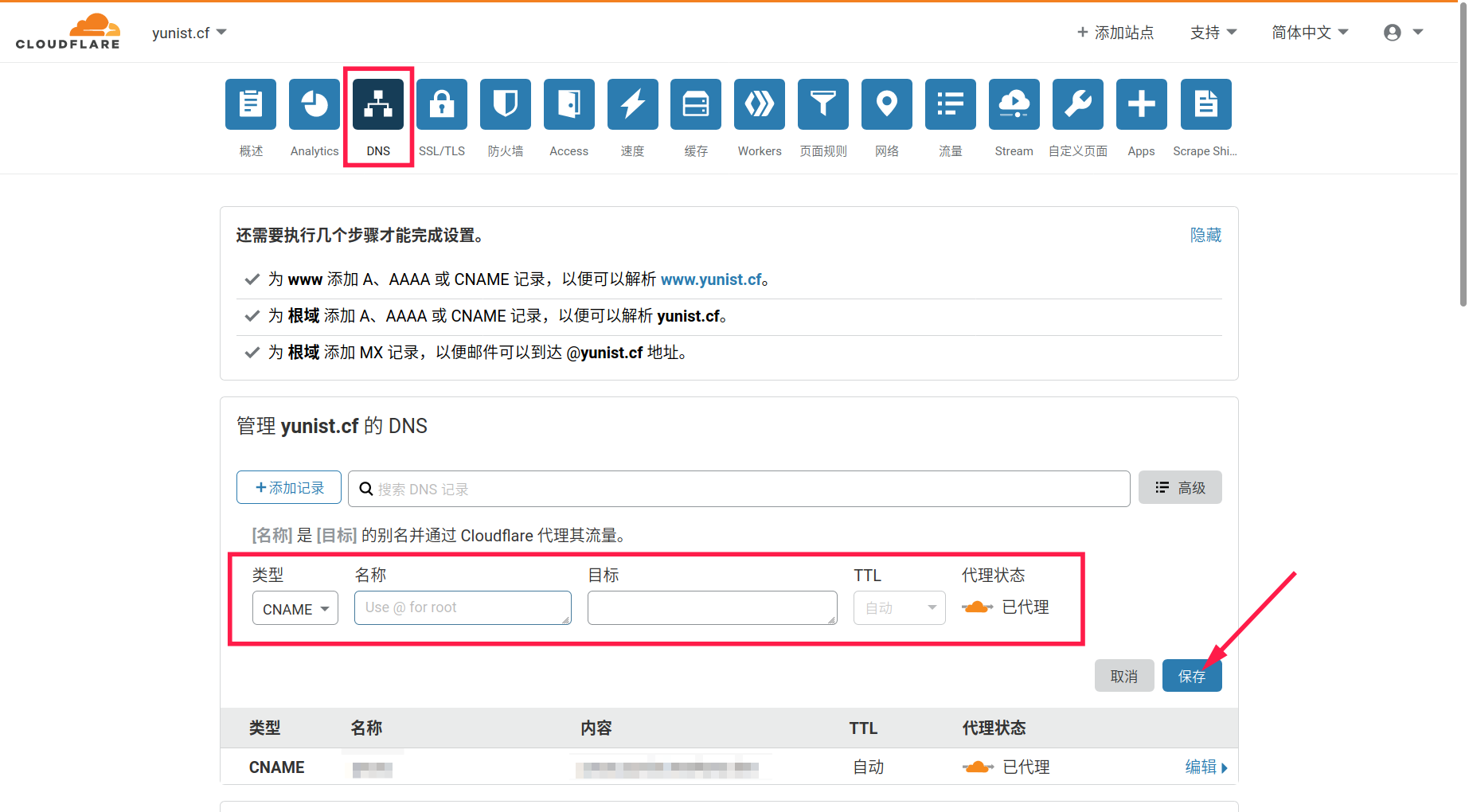Focus the 目标 target input field

point(713,607)
